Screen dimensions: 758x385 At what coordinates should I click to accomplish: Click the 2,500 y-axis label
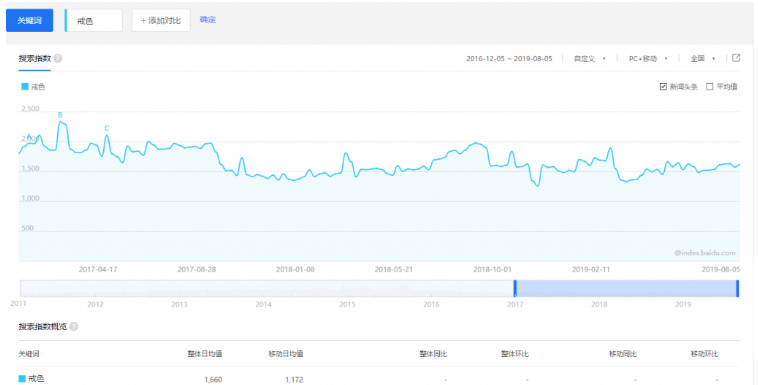pyautogui.click(x=30, y=109)
